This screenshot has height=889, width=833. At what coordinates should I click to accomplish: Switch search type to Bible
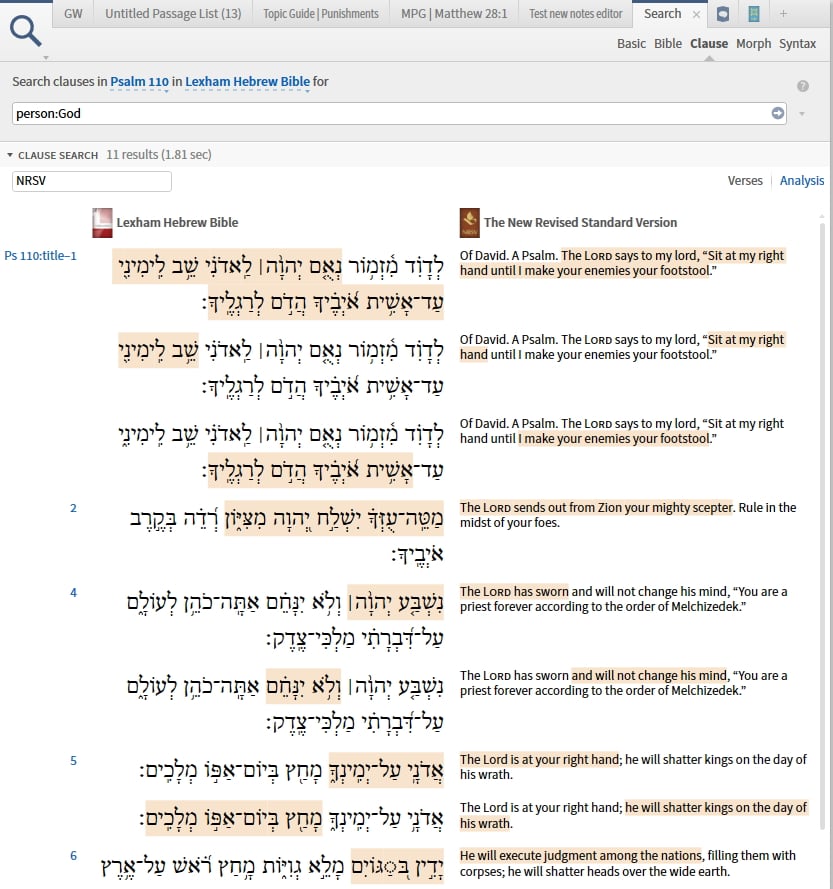click(x=668, y=44)
